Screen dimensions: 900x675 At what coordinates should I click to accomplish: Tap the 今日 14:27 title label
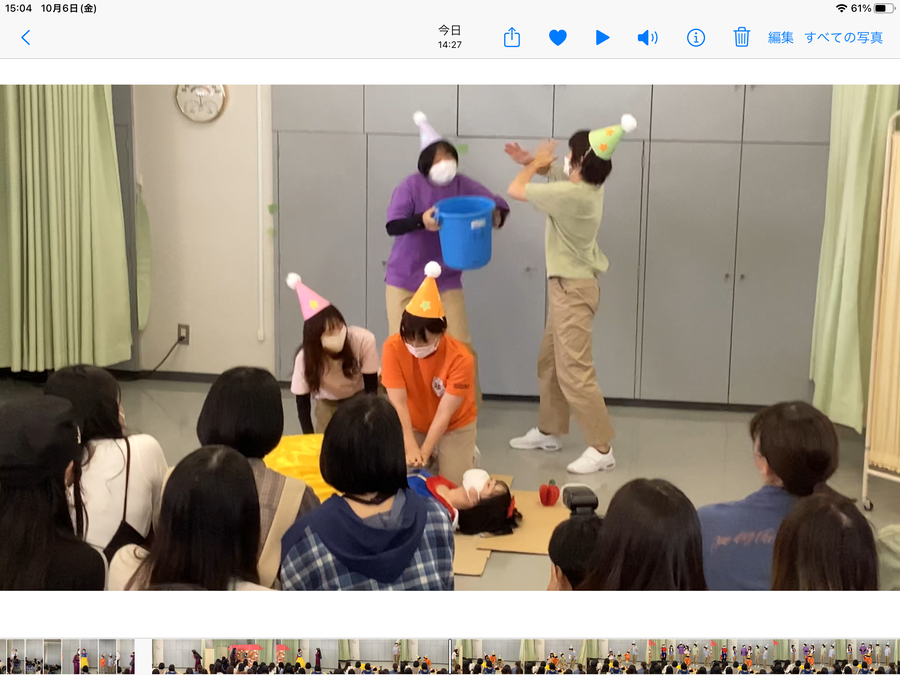click(x=450, y=37)
